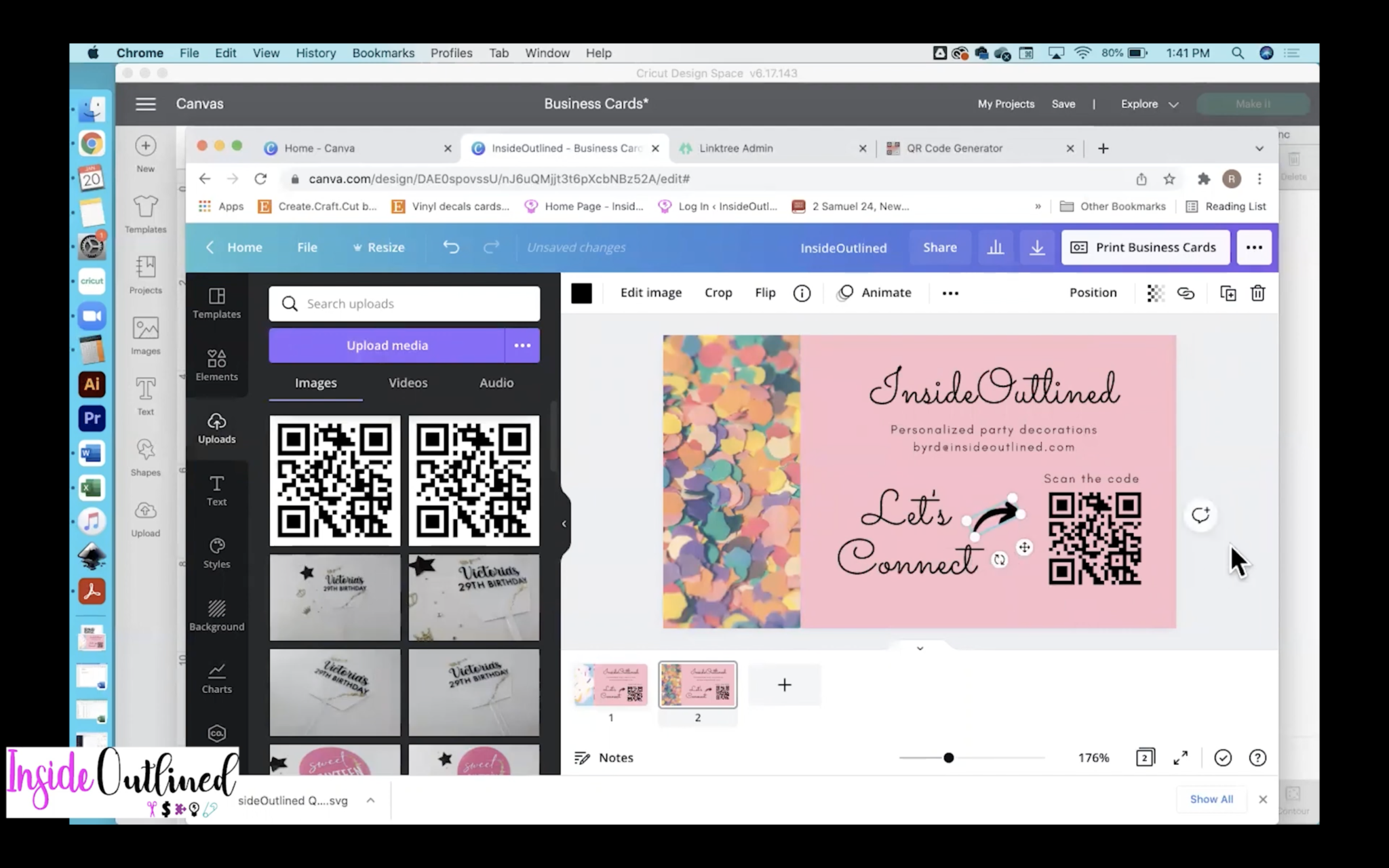
Task: Click the download arrow icon in Canva header
Action: pyautogui.click(x=1036, y=248)
